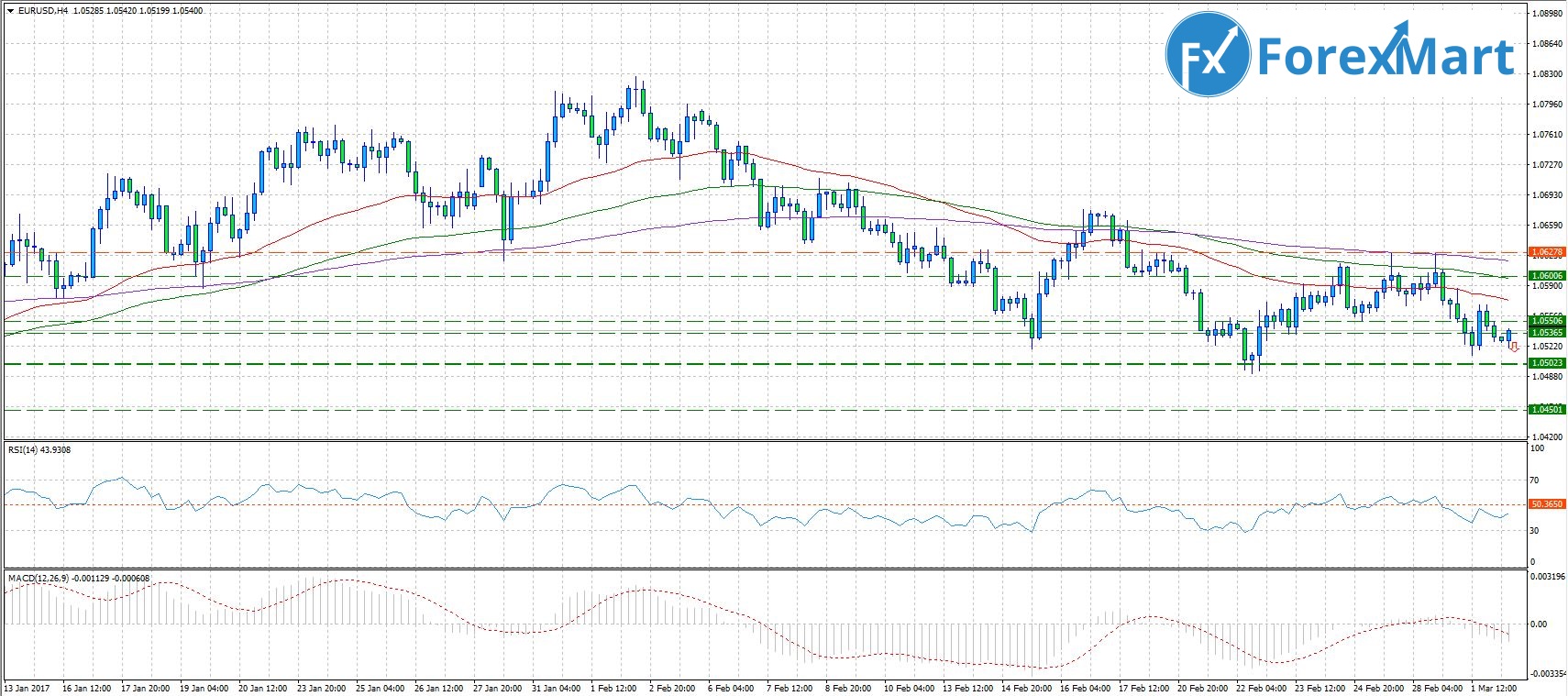
Task: Click the 2 Feb 20:00 time axis label
Action: pos(673,688)
